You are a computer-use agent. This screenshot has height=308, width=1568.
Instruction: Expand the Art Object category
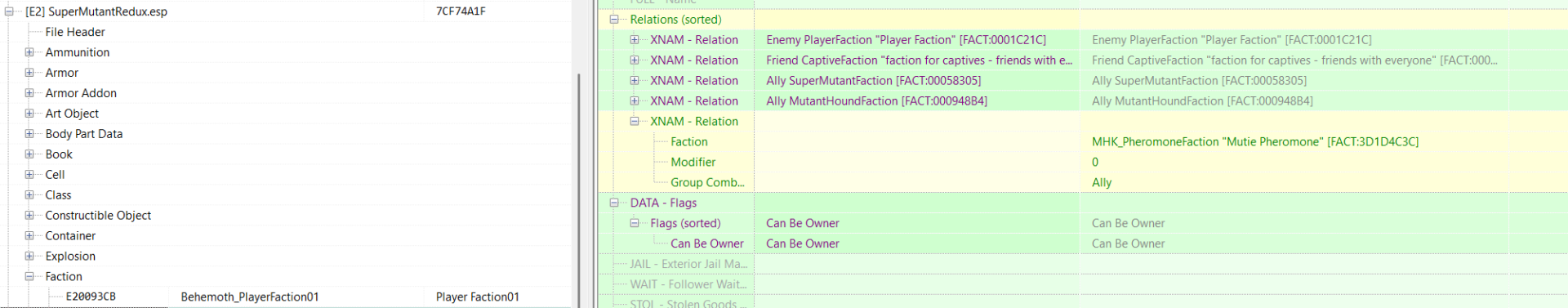pos(29,114)
